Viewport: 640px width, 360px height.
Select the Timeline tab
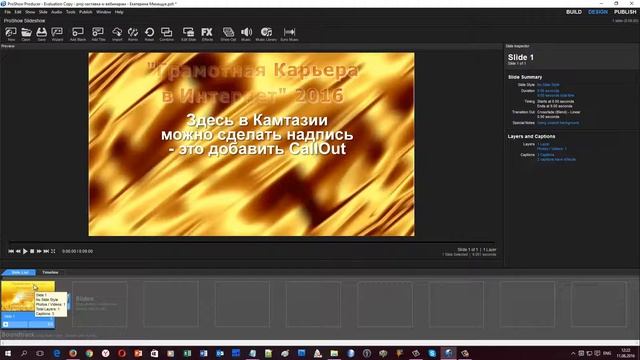pos(50,272)
